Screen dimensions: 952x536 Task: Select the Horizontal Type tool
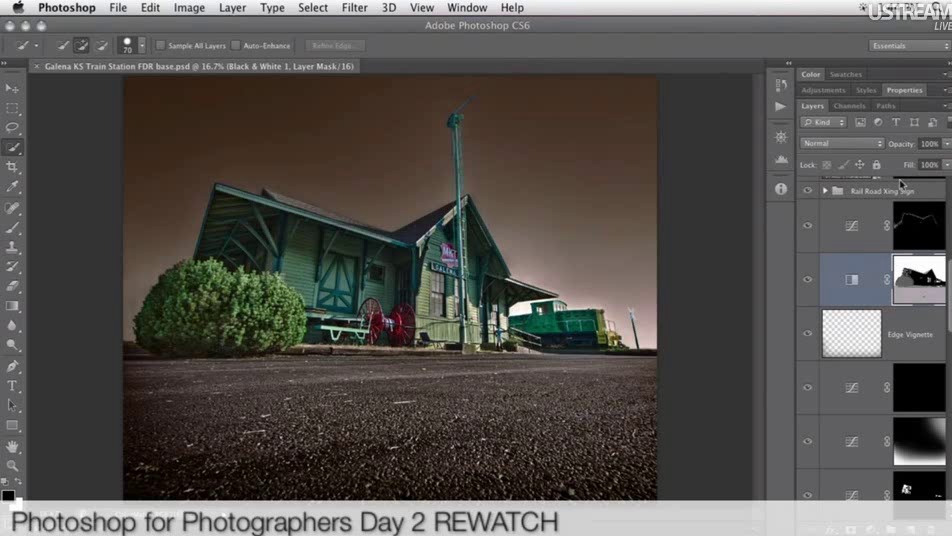[x=12, y=385]
